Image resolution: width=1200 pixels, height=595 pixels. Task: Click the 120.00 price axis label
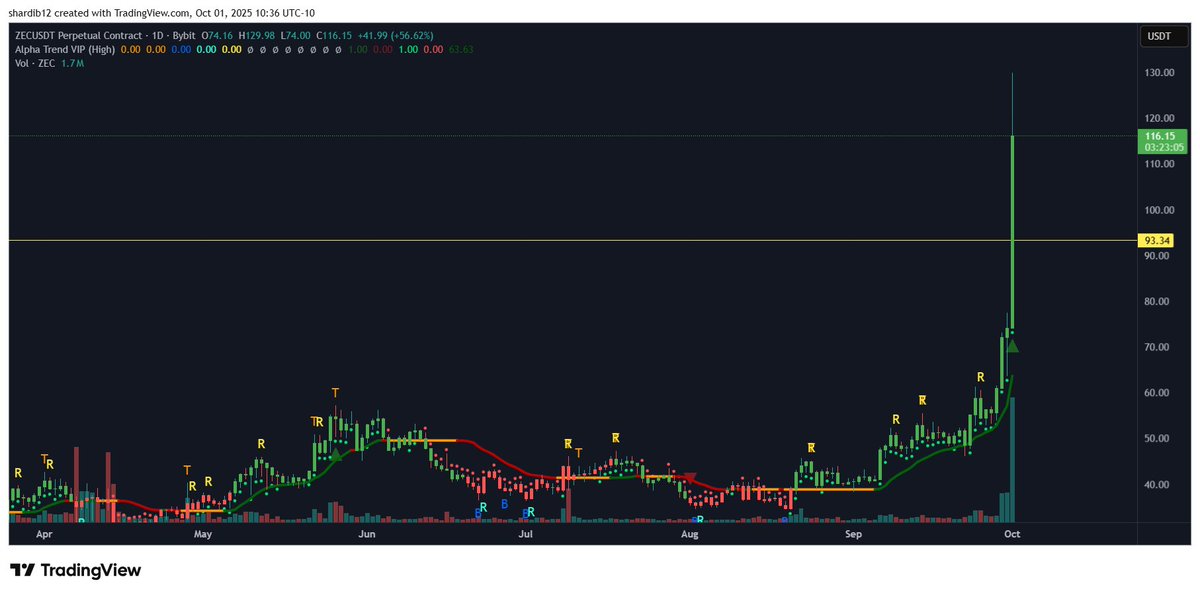click(1160, 119)
